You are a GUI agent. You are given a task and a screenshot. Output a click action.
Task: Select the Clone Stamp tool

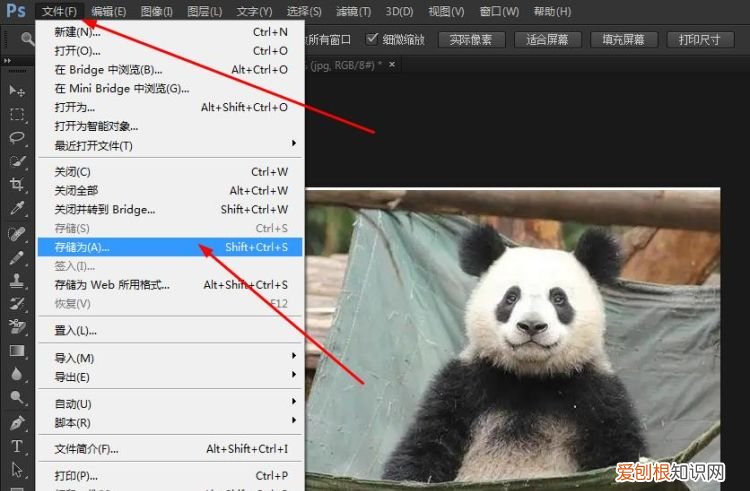tap(17, 281)
